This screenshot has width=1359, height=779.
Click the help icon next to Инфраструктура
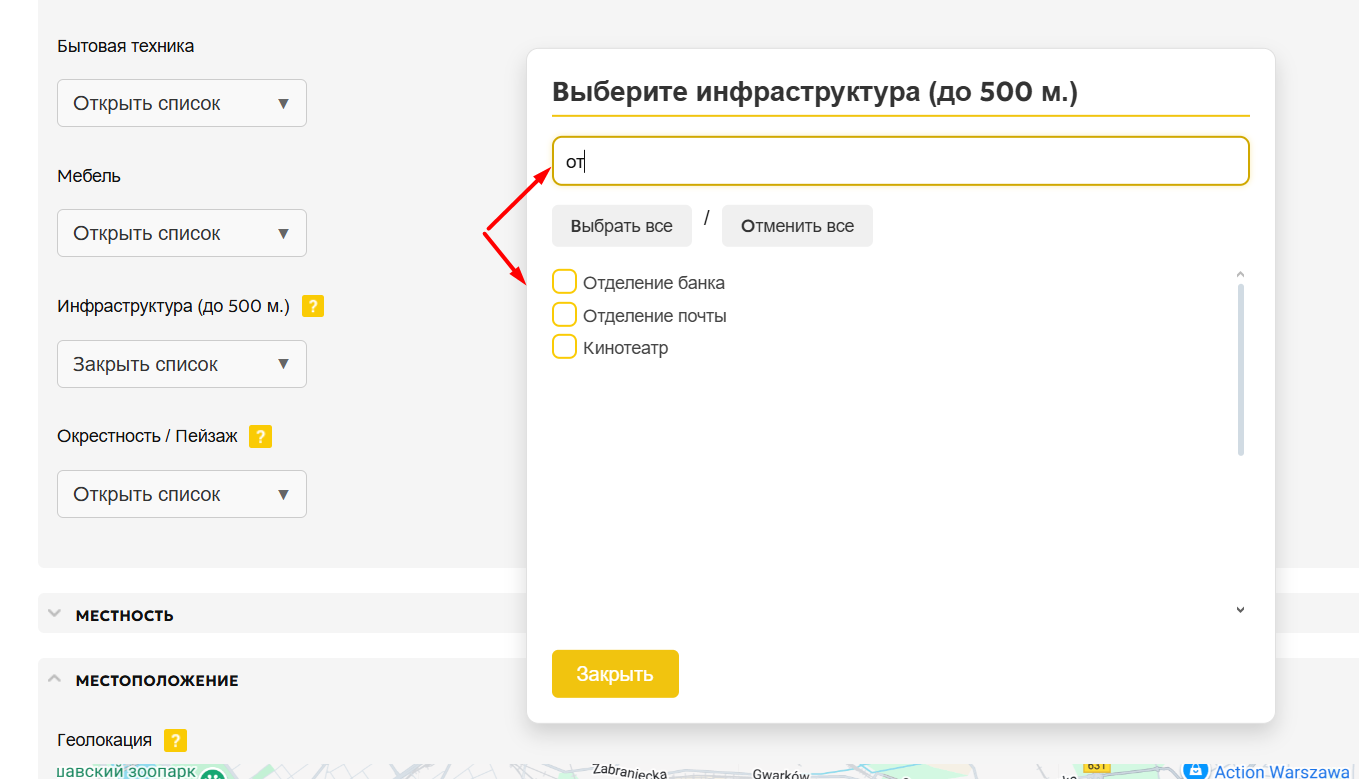[313, 307]
